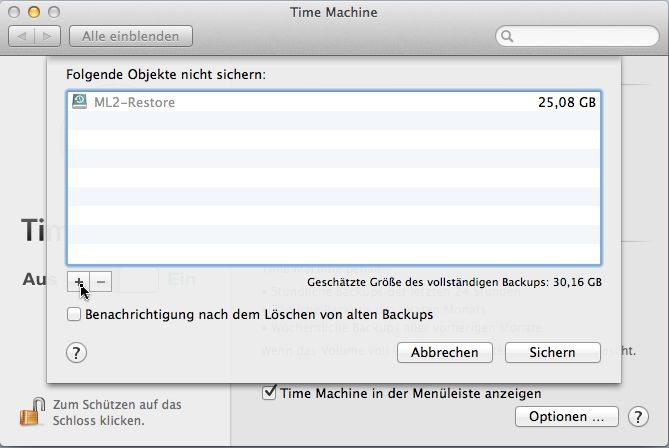
Task: Open help in the exclusion sheet
Action: coord(76,353)
